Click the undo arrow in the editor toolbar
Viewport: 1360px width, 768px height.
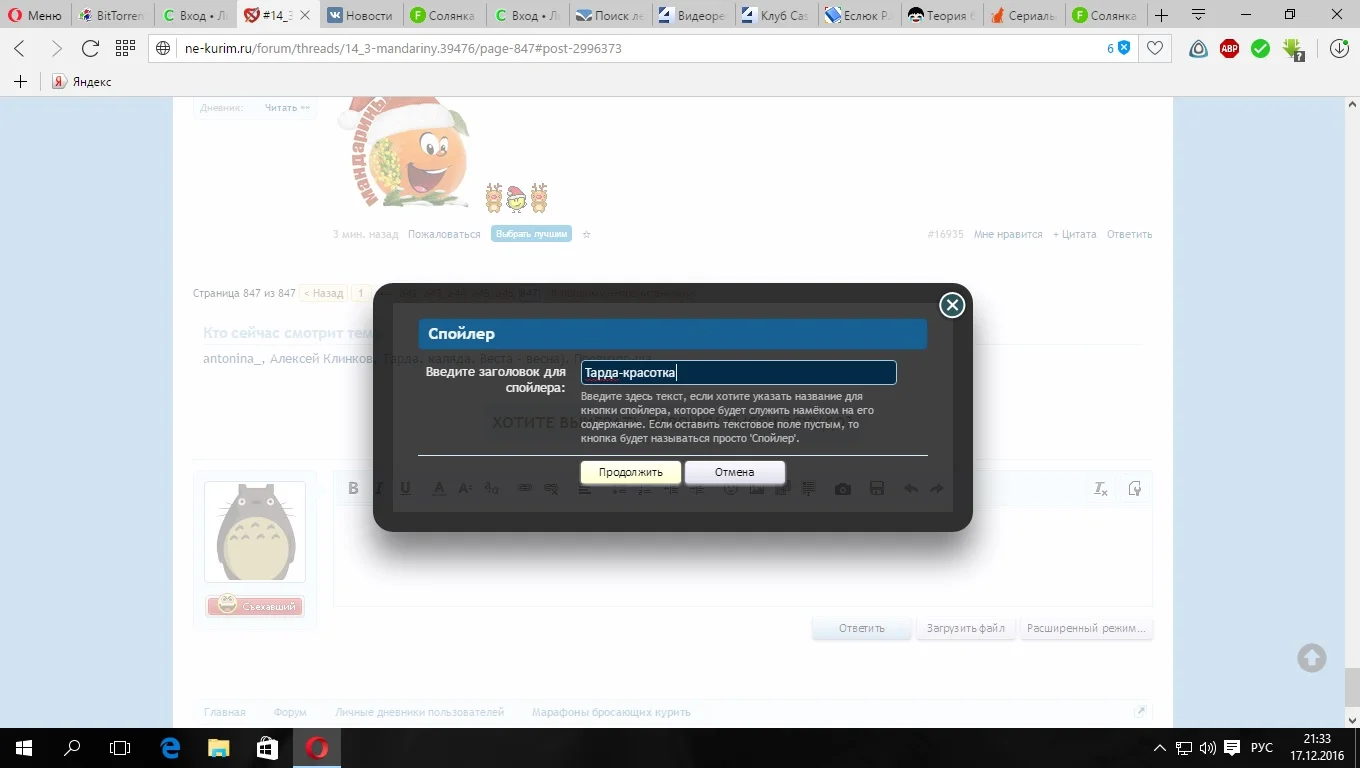click(x=910, y=488)
